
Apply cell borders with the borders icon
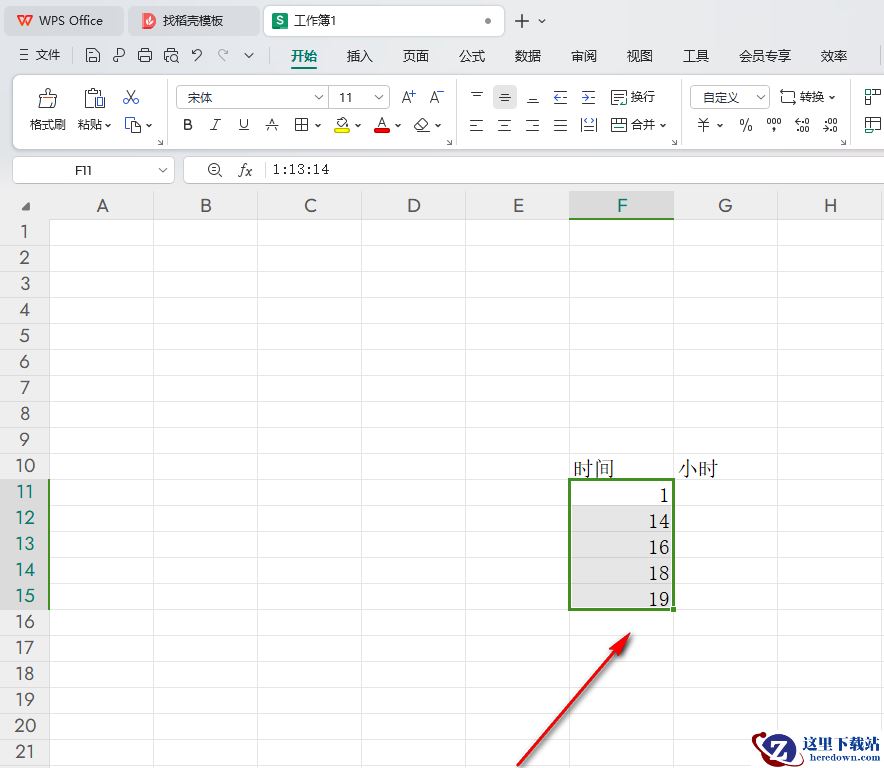coord(302,125)
